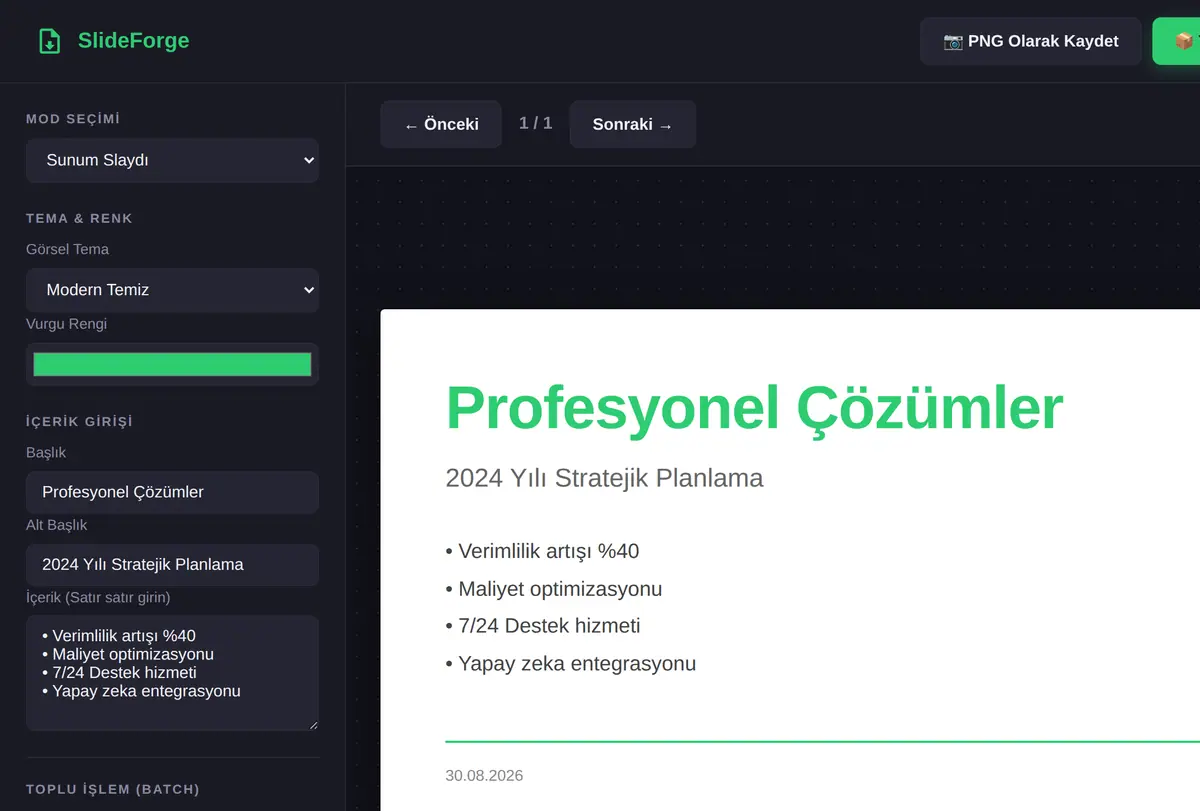The width and height of the screenshot is (1200, 811).
Task: Click the Görsel Tema label
Action: coord(67,249)
